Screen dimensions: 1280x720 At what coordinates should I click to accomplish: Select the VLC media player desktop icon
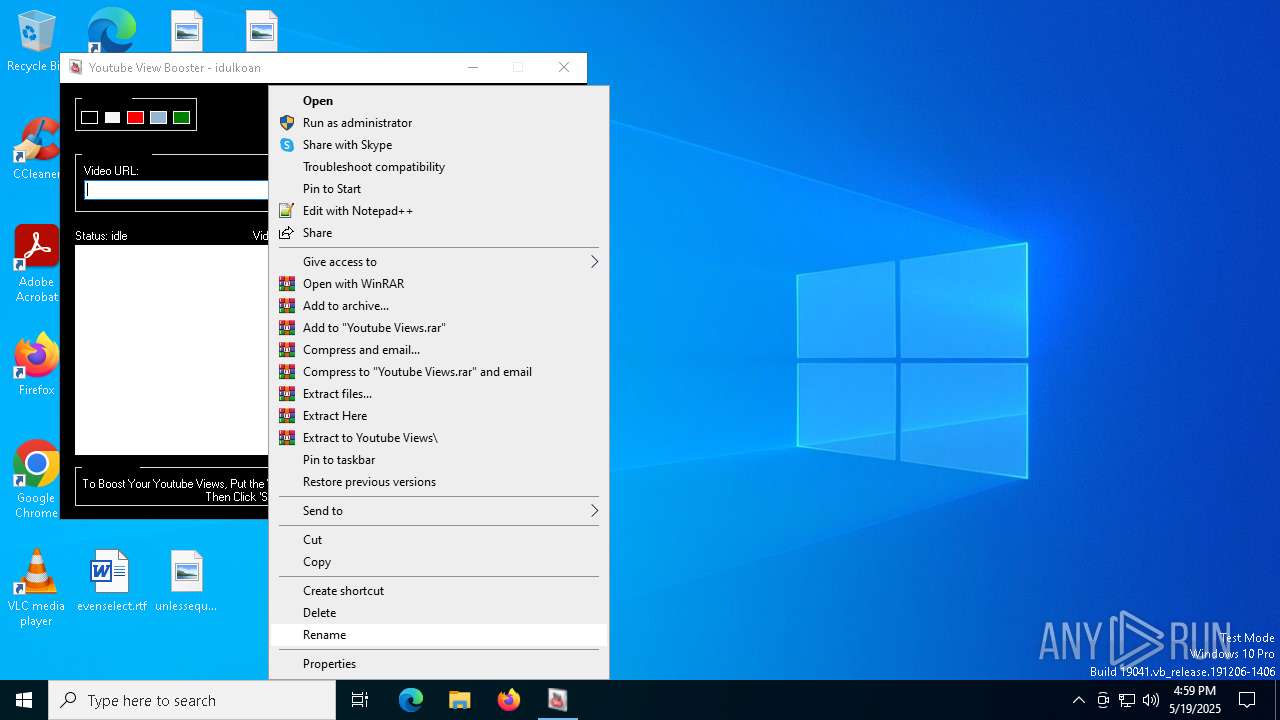pos(36,588)
